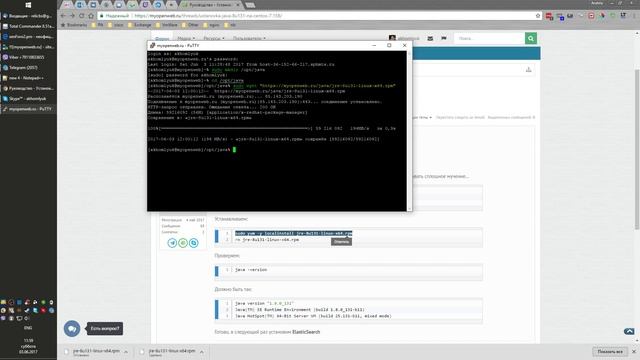
Task: Open the Other bookmarks folder
Action: click(x=190, y=25)
